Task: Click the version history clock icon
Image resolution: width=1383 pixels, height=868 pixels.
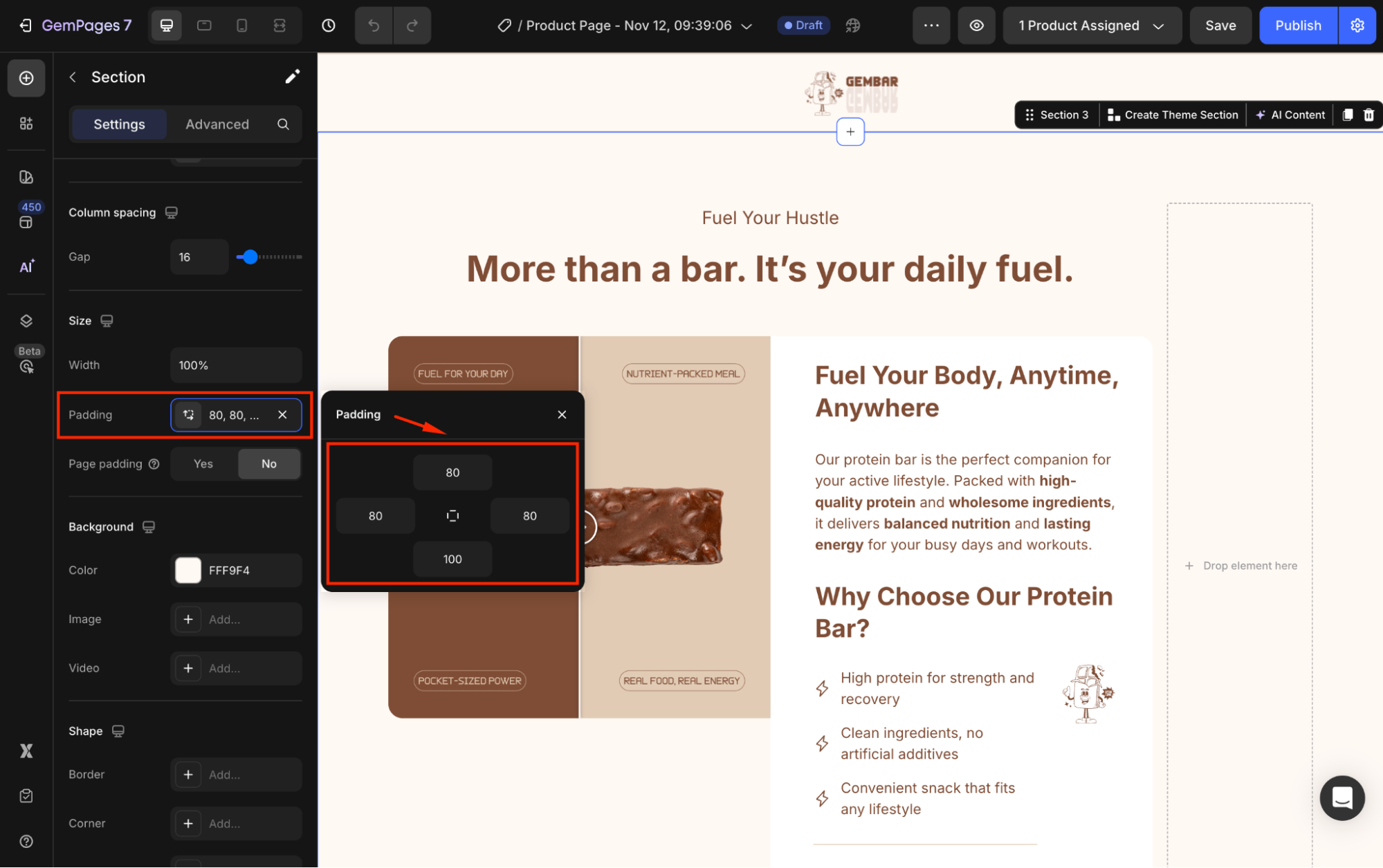Action: pos(329,26)
